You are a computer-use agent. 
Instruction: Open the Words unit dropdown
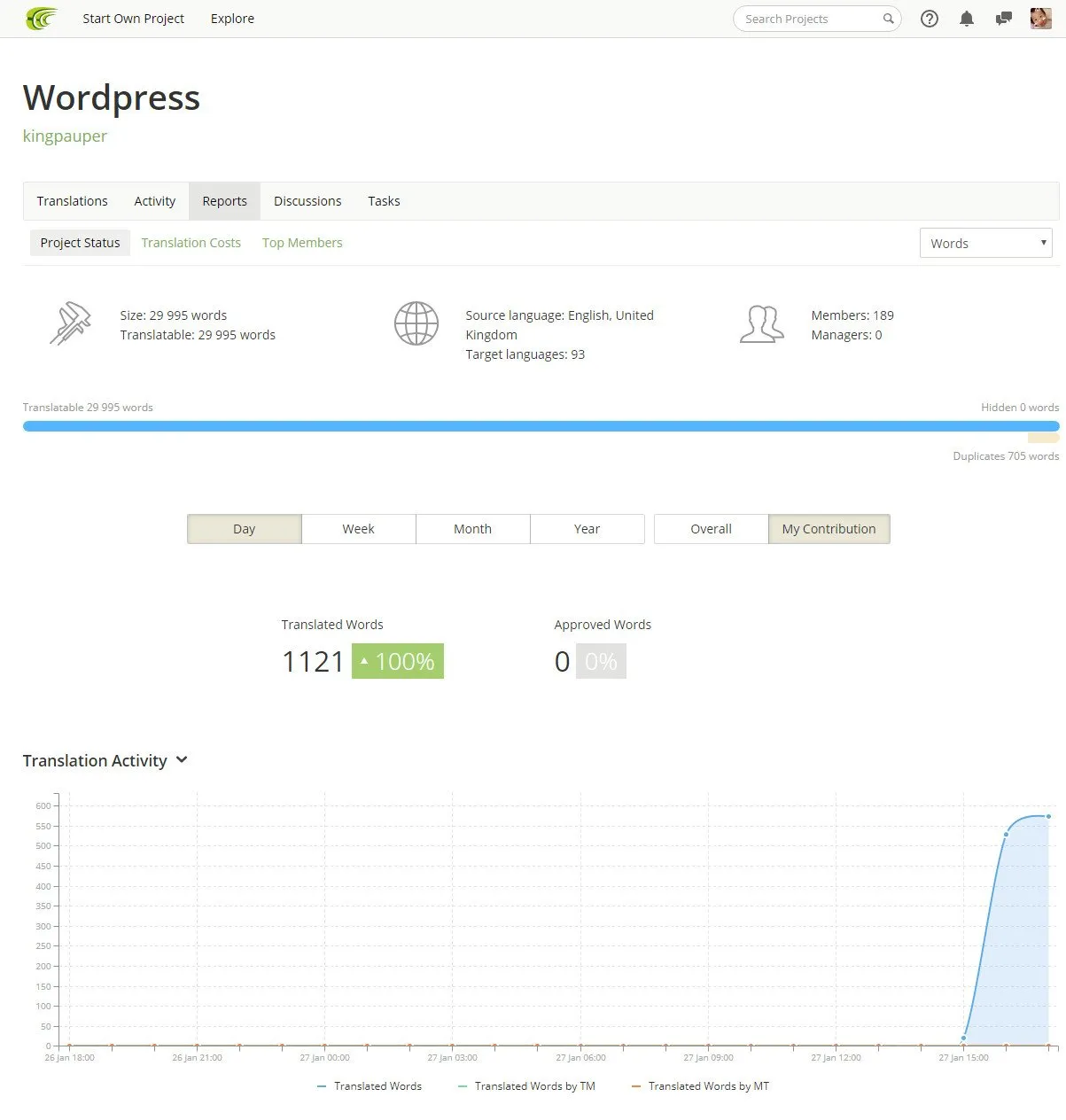(x=986, y=244)
